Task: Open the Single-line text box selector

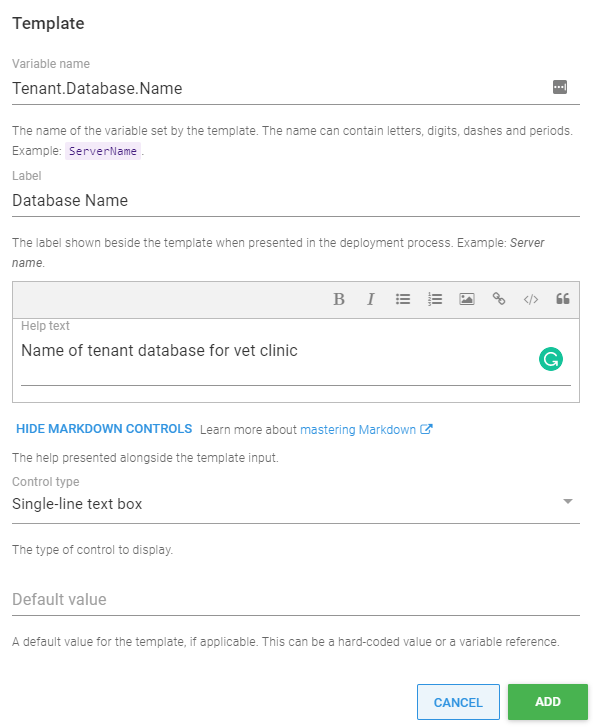Action: click(x=296, y=504)
